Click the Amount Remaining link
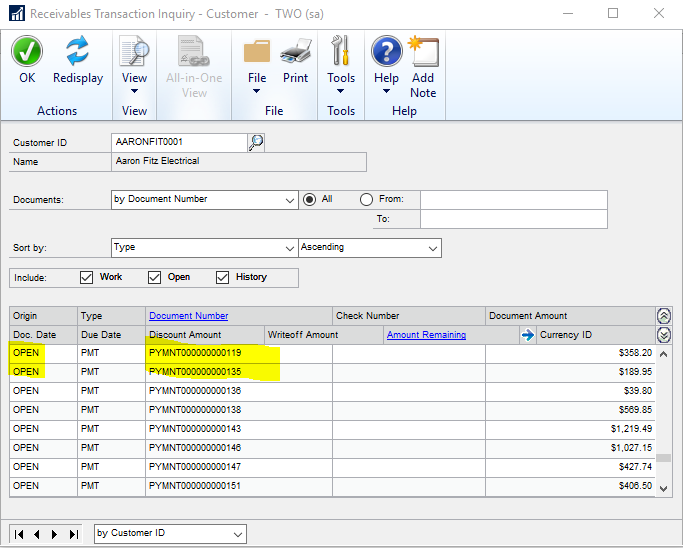Viewport: 683px width, 548px height. [426, 335]
